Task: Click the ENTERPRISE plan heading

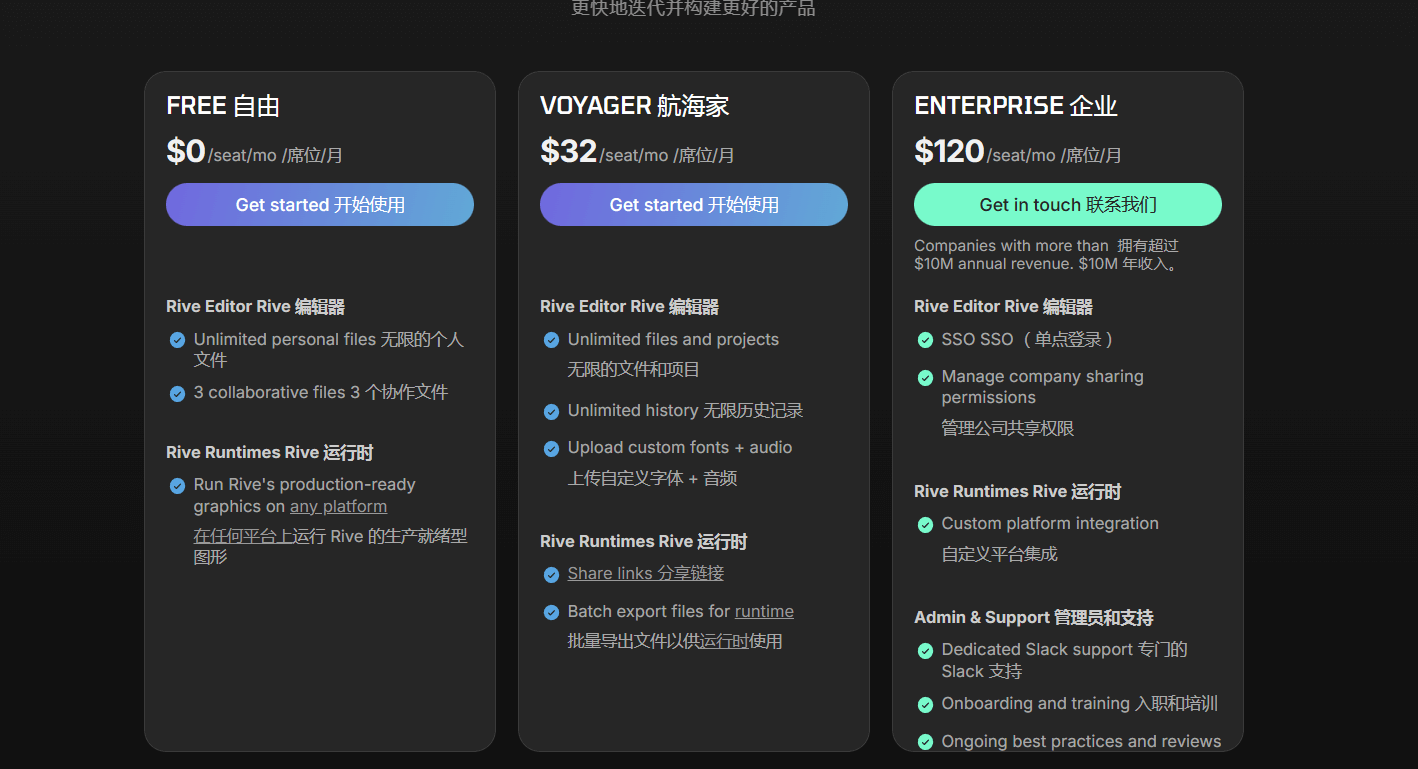Action: [x=1016, y=106]
